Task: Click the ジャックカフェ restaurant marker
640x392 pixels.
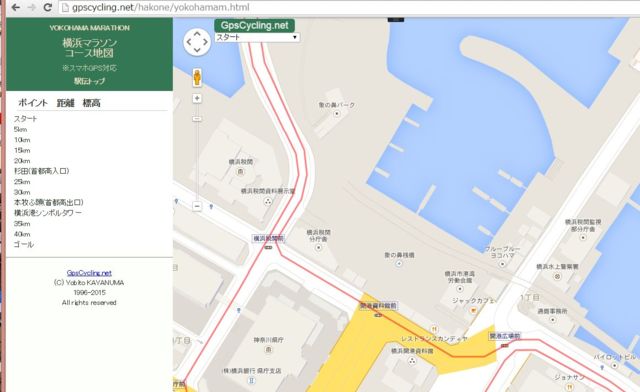Action: pos(473,311)
